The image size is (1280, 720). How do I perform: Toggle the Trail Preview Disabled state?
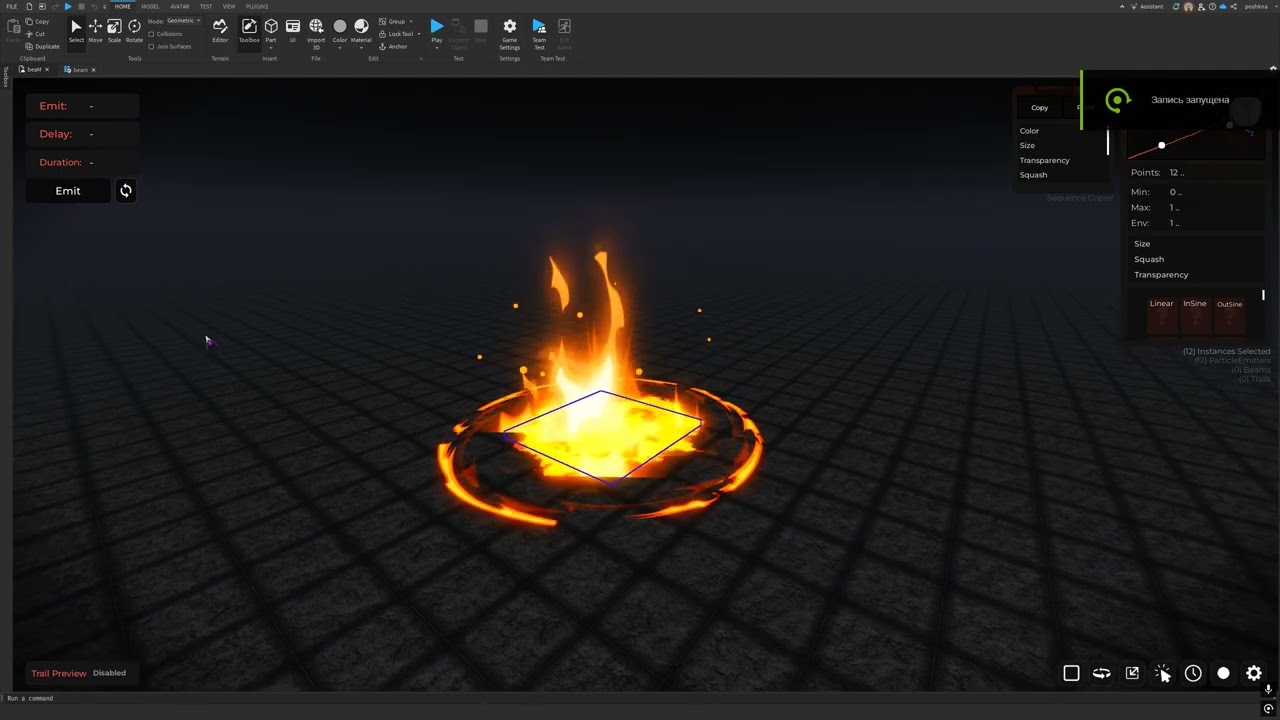point(109,673)
